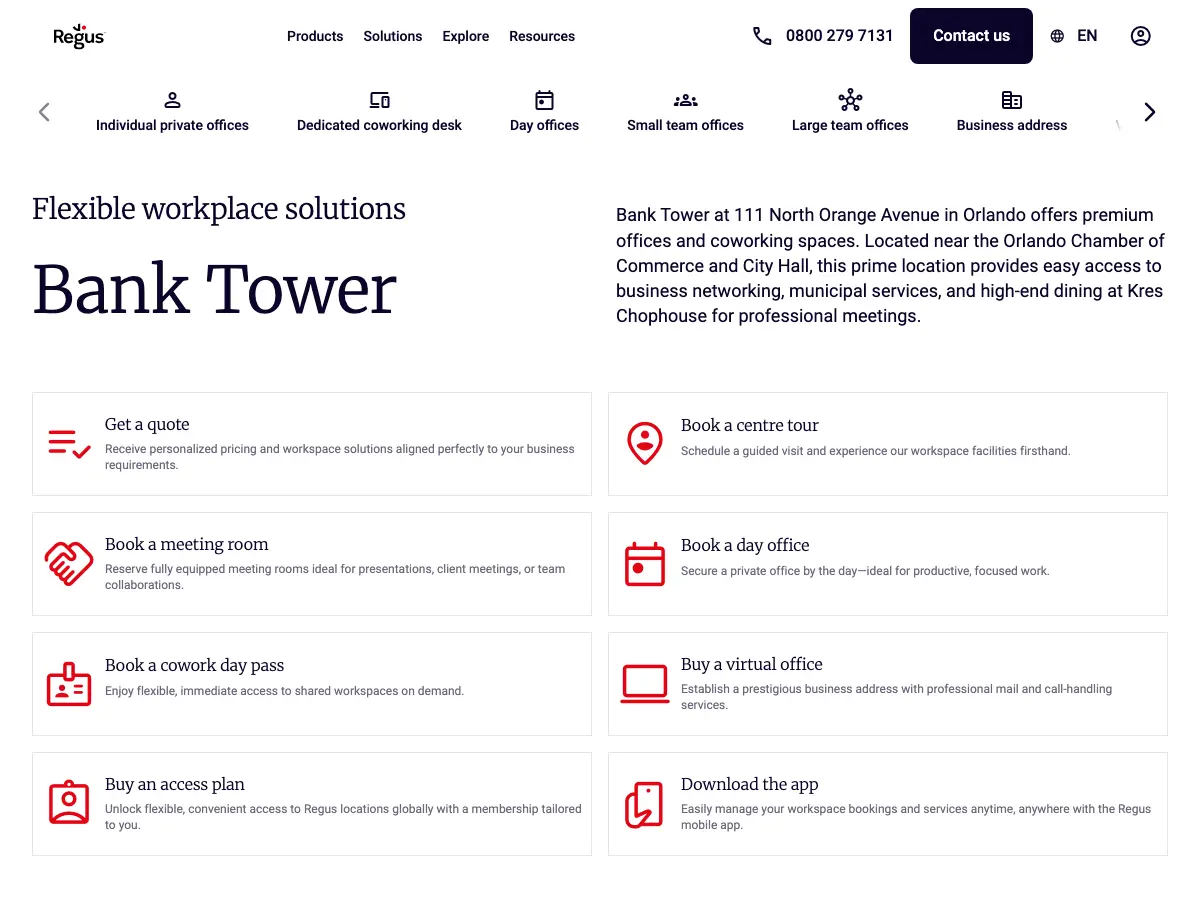1200x900 pixels.
Task: Show next product categories with right chevron
Action: click(1150, 112)
